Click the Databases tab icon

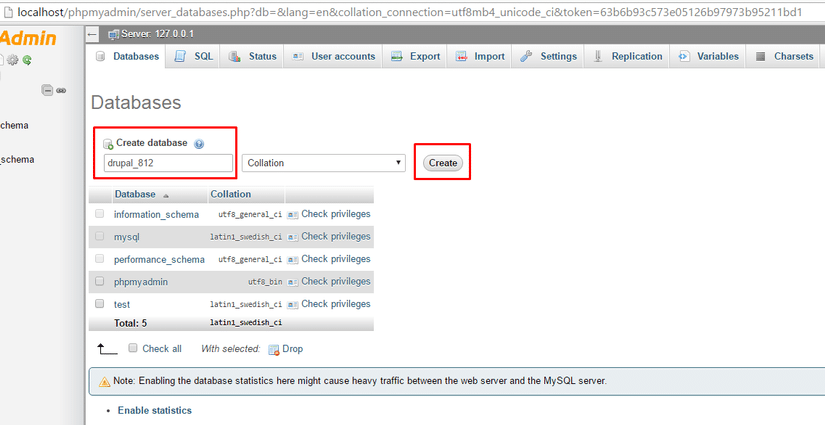pyautogui.click(x=100, y=56)
